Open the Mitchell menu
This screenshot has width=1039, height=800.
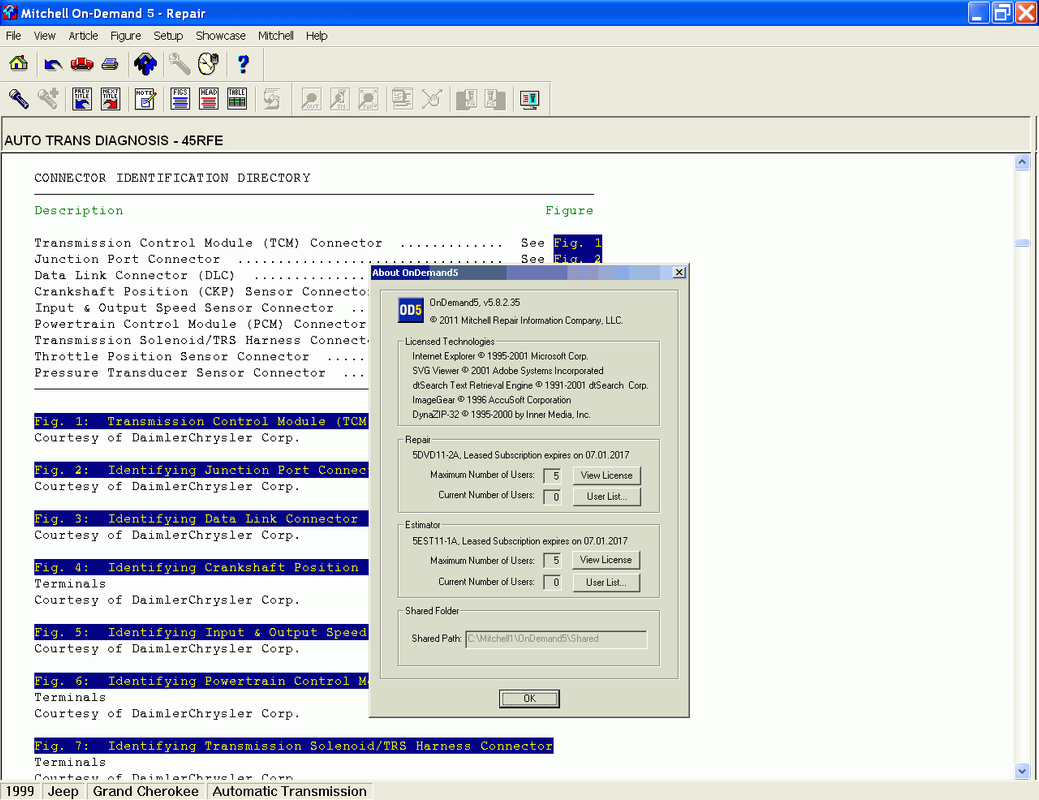click(x=276, y=36)
